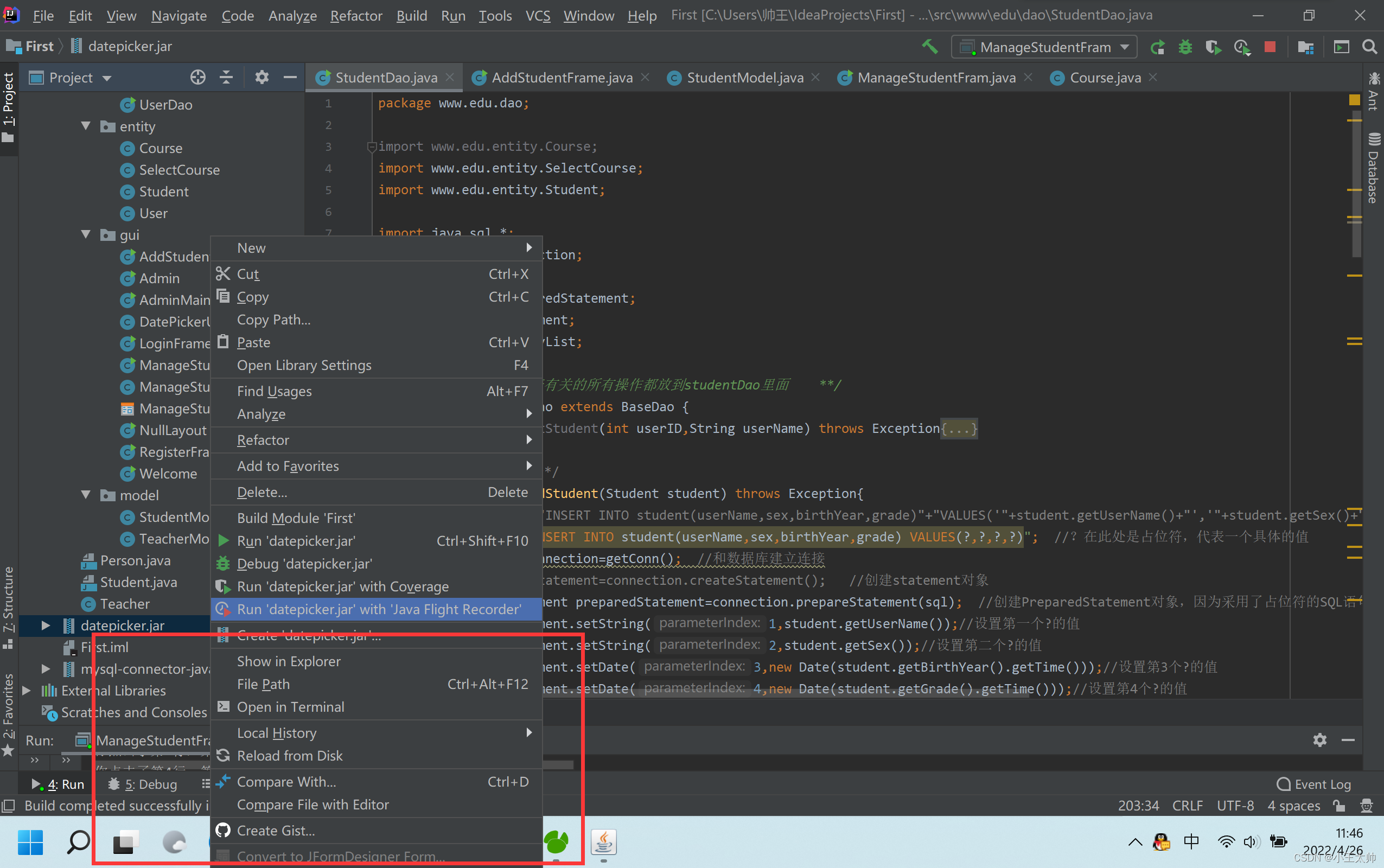Click the Locate/Select Opened File target icon

pos(197,78)
